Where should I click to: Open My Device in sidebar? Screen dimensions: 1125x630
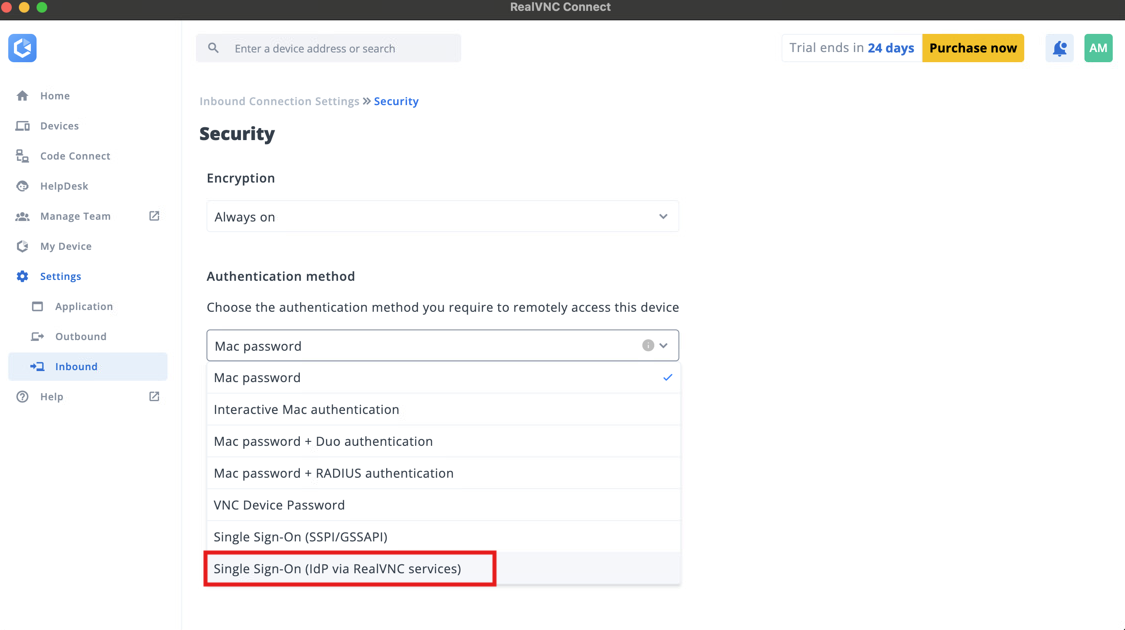click(66, 246)
